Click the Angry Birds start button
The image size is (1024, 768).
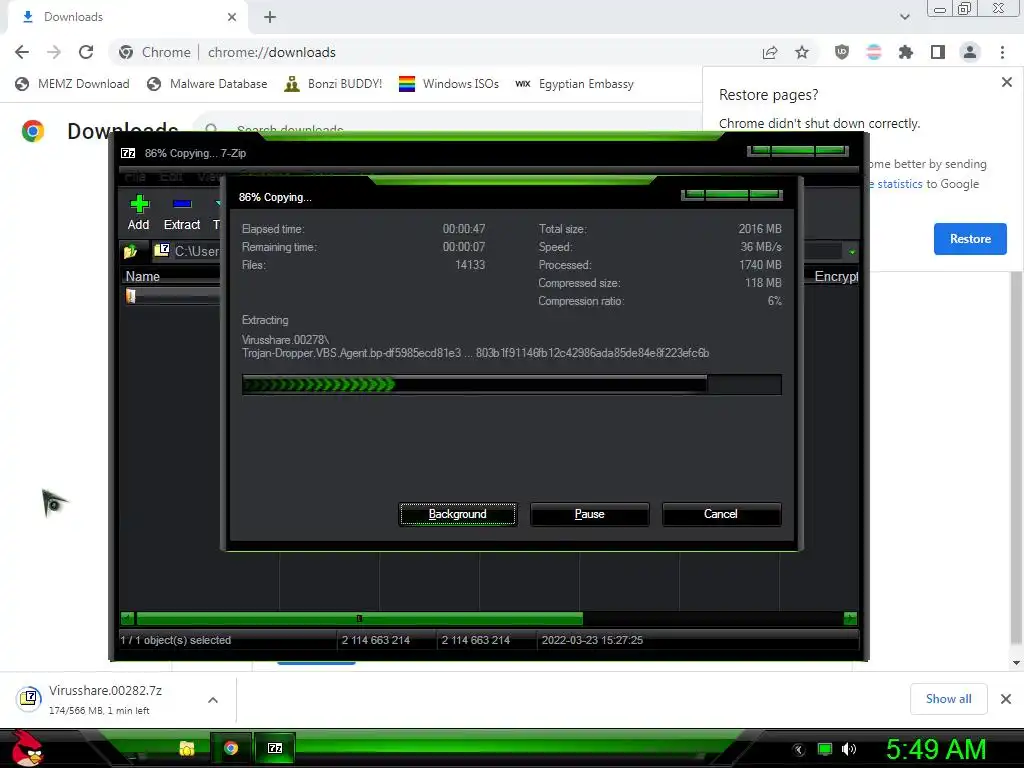coord(27,748)
